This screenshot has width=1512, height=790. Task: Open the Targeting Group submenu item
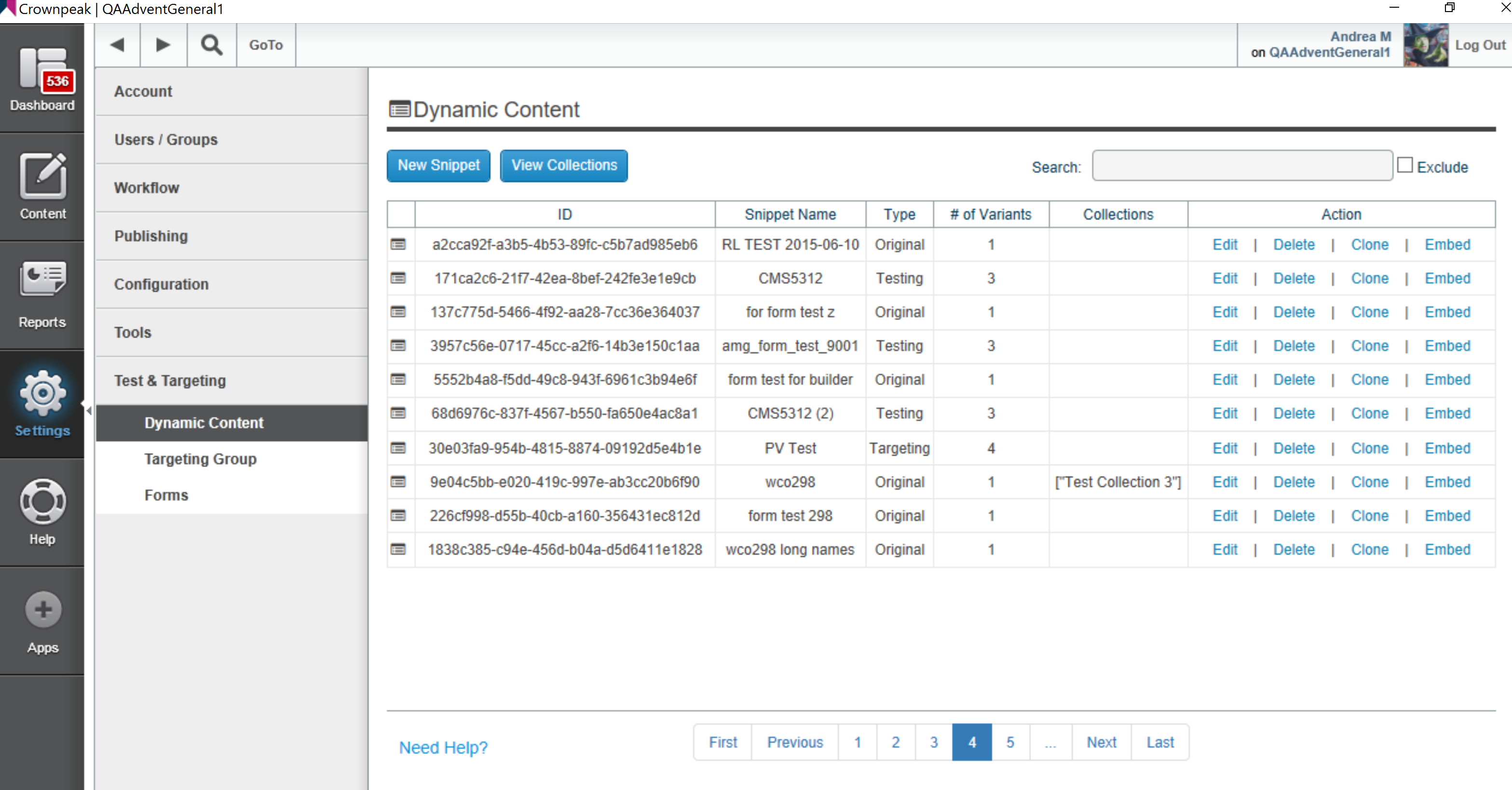coord(232,459)
